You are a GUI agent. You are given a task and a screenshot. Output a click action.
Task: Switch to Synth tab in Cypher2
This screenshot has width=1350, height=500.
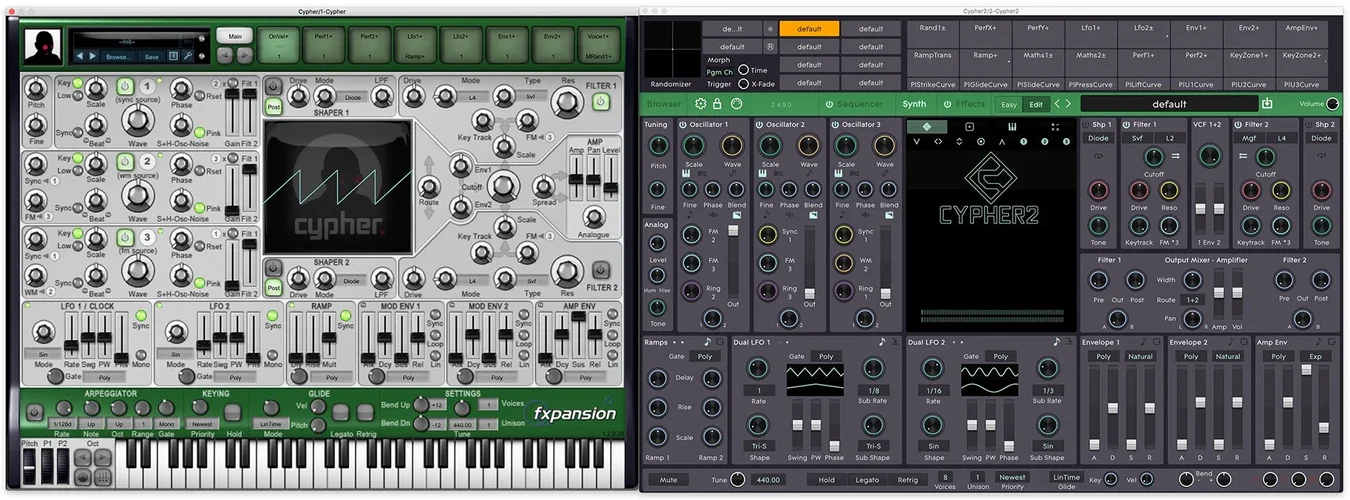(914, 104)
